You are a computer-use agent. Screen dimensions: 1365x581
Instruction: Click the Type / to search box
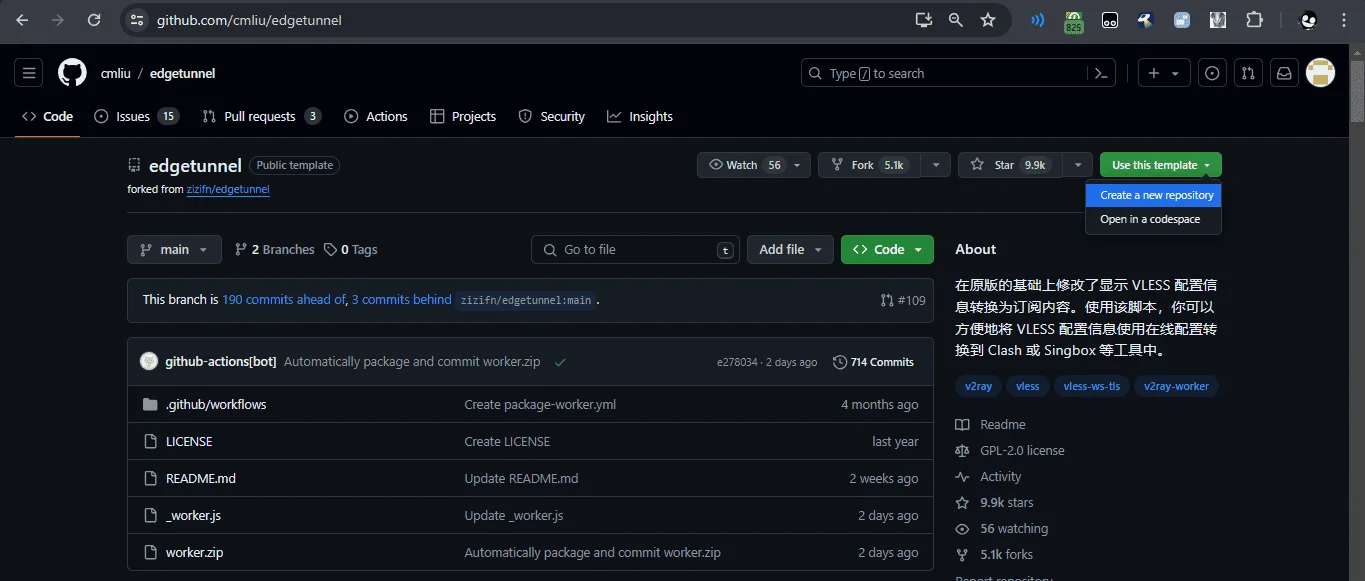(x=959, y=73)
